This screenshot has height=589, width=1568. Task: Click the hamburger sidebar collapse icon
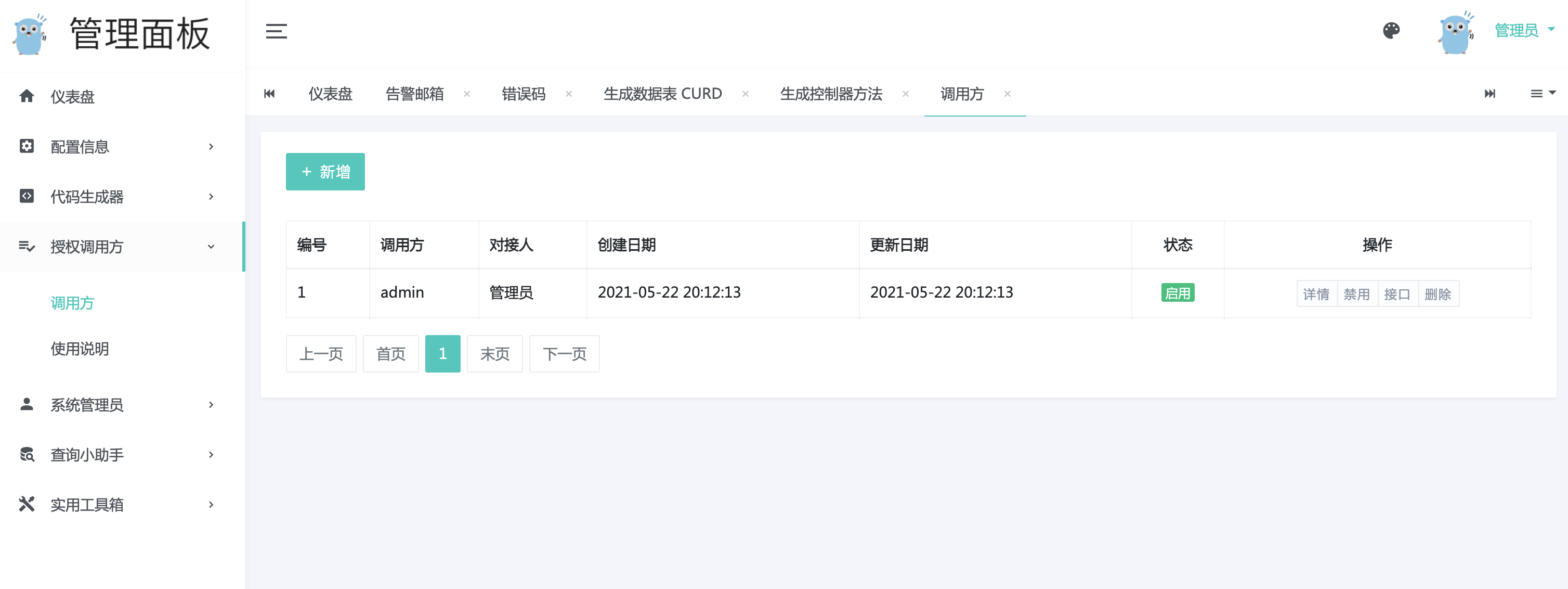tap(276, 31)
